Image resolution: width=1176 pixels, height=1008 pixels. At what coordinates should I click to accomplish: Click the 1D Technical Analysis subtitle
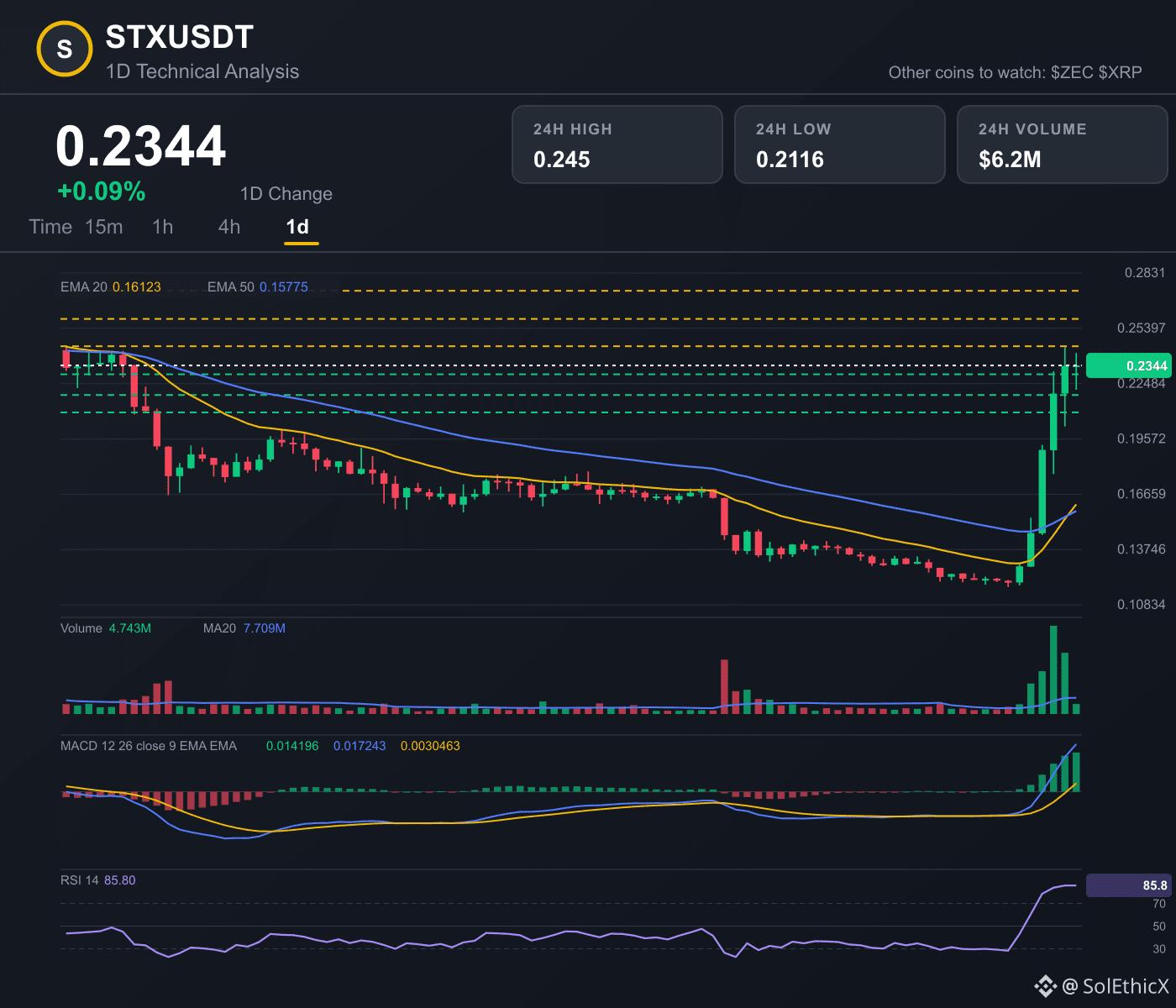pyautogui.click(x=202, y=71)
